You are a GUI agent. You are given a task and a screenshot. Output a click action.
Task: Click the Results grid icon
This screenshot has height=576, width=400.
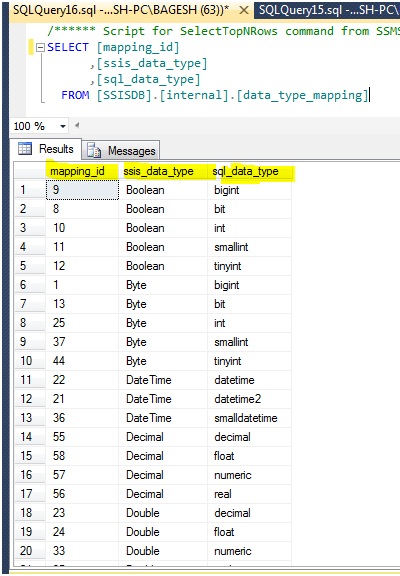coord(25,149)
